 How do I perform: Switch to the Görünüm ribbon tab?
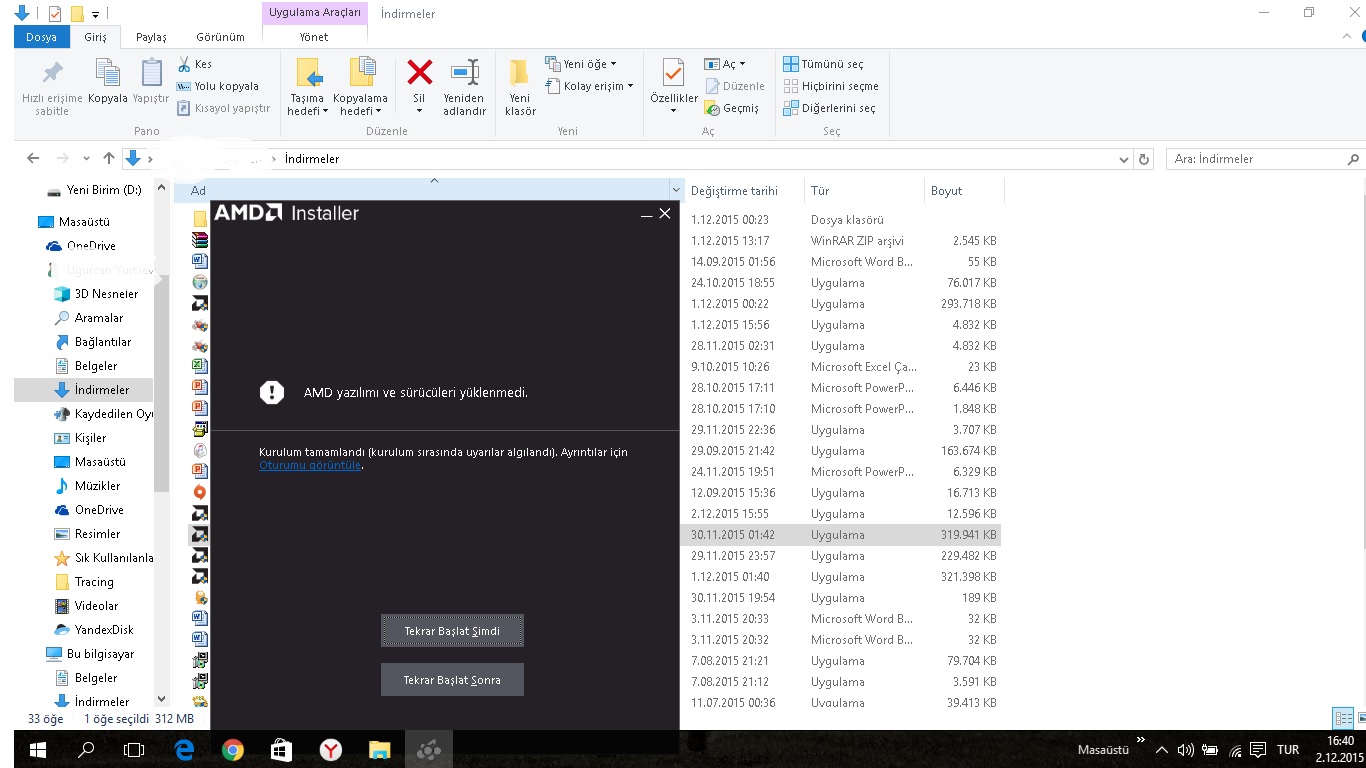click(x=220, y=37)
